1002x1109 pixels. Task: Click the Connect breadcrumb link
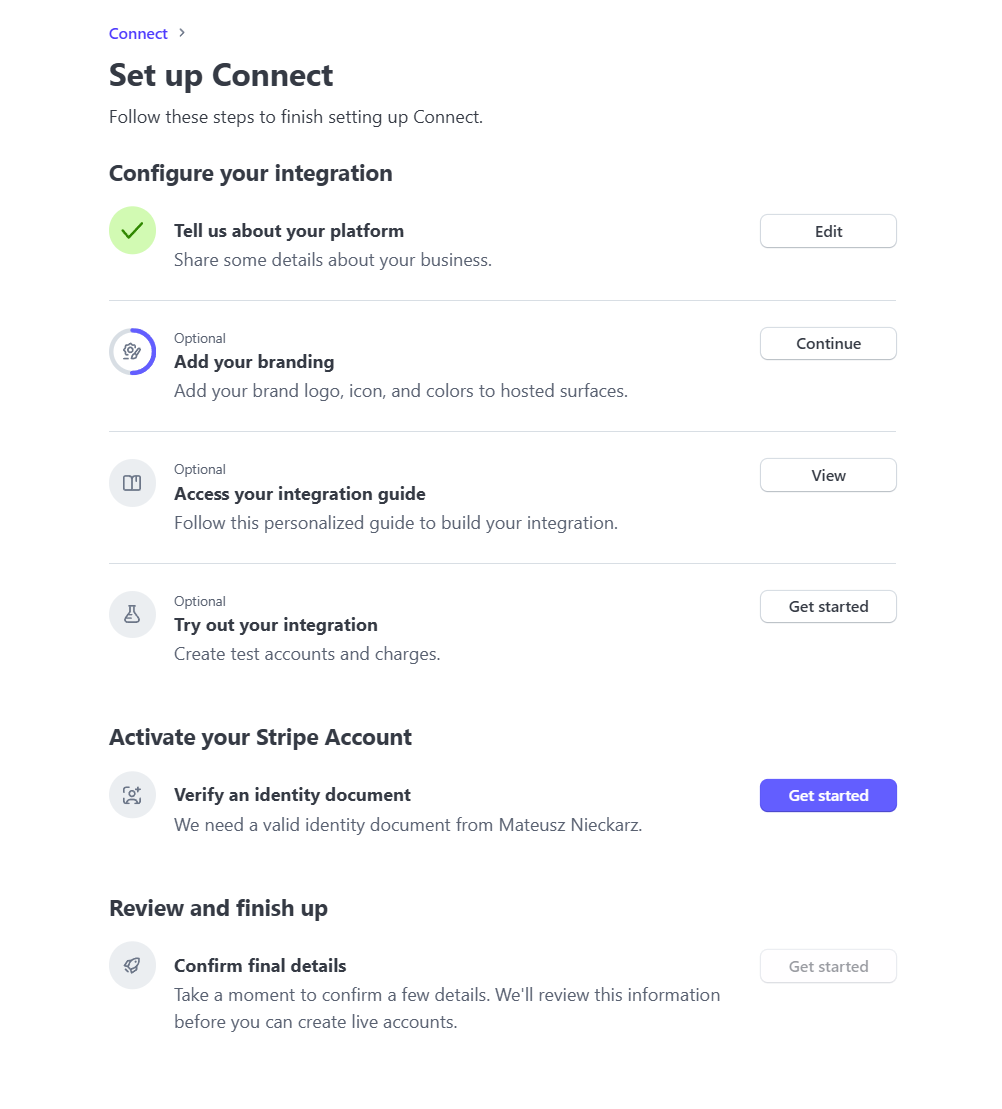click(138, 34)
